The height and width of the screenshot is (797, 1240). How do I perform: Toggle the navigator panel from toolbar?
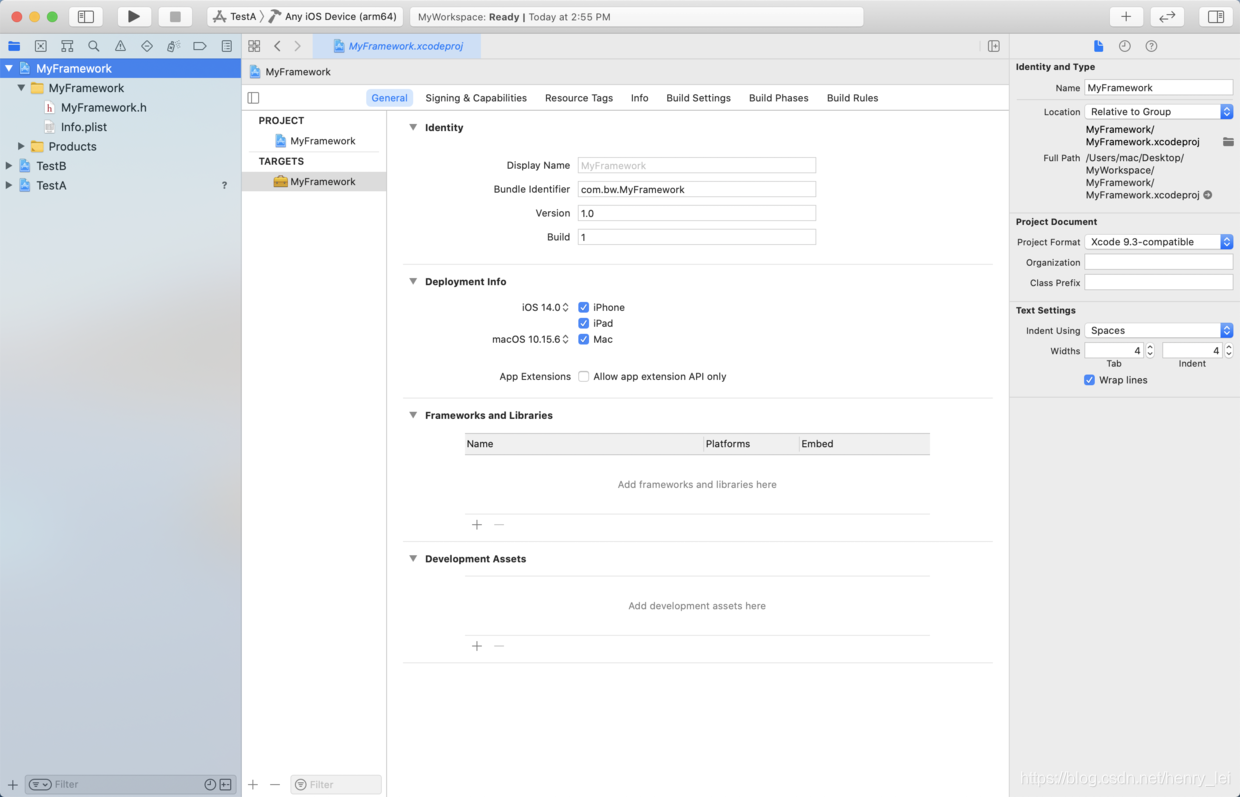pyautogui.click(x=86, y=16)
